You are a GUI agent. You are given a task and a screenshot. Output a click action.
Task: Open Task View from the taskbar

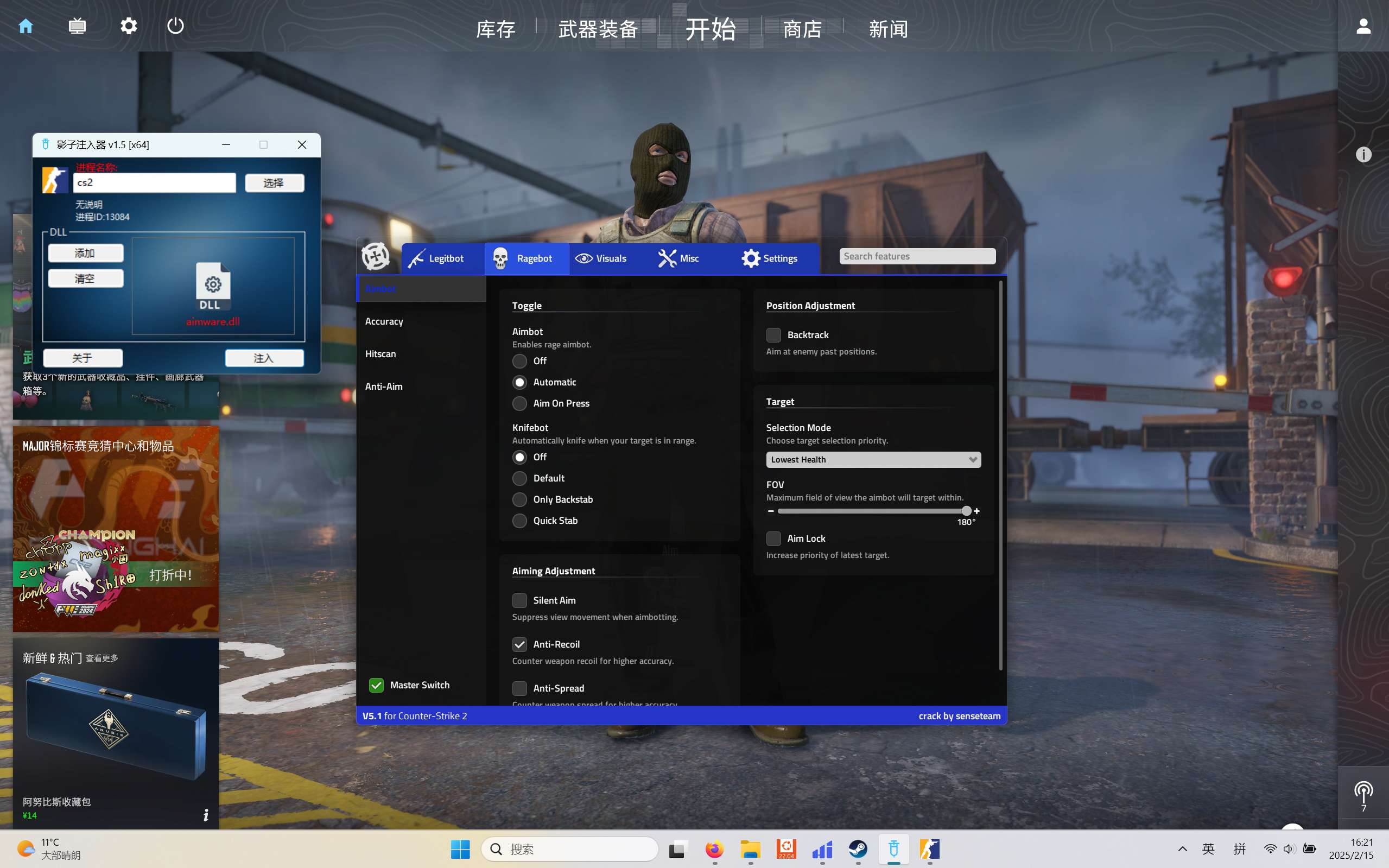[678, 849]
